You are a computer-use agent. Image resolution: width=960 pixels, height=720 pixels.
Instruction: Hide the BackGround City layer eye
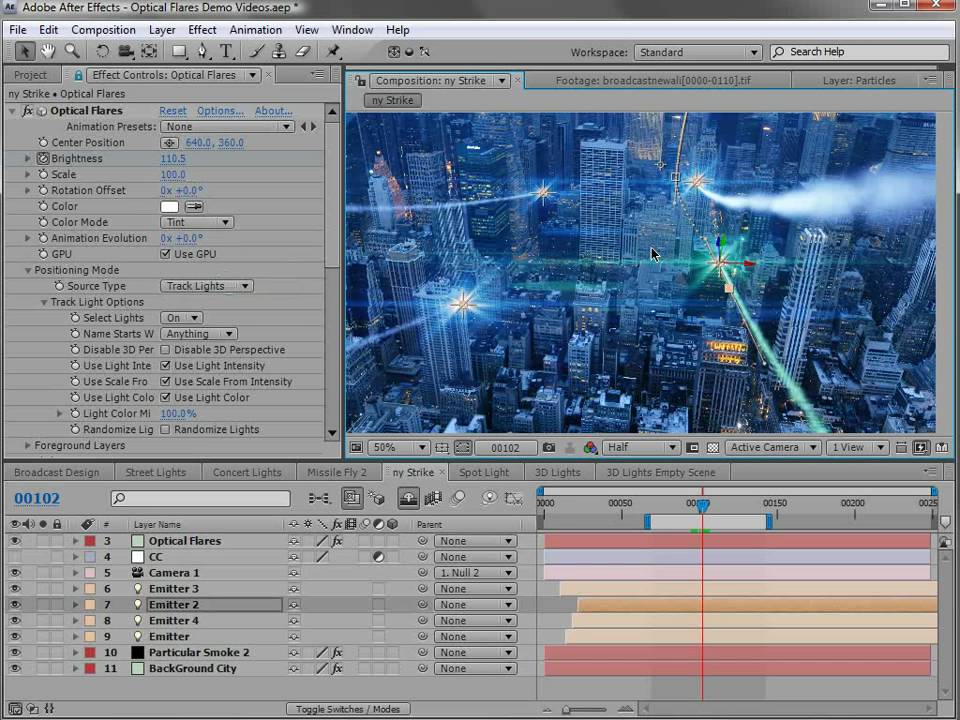pyautogui.click(x=15, y=668)
